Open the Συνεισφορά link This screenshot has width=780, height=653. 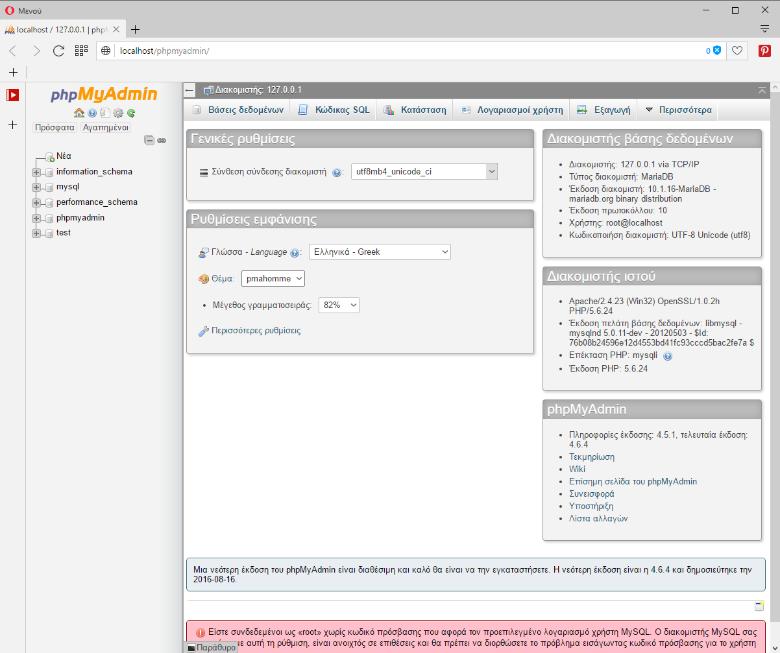coord(591,494)
